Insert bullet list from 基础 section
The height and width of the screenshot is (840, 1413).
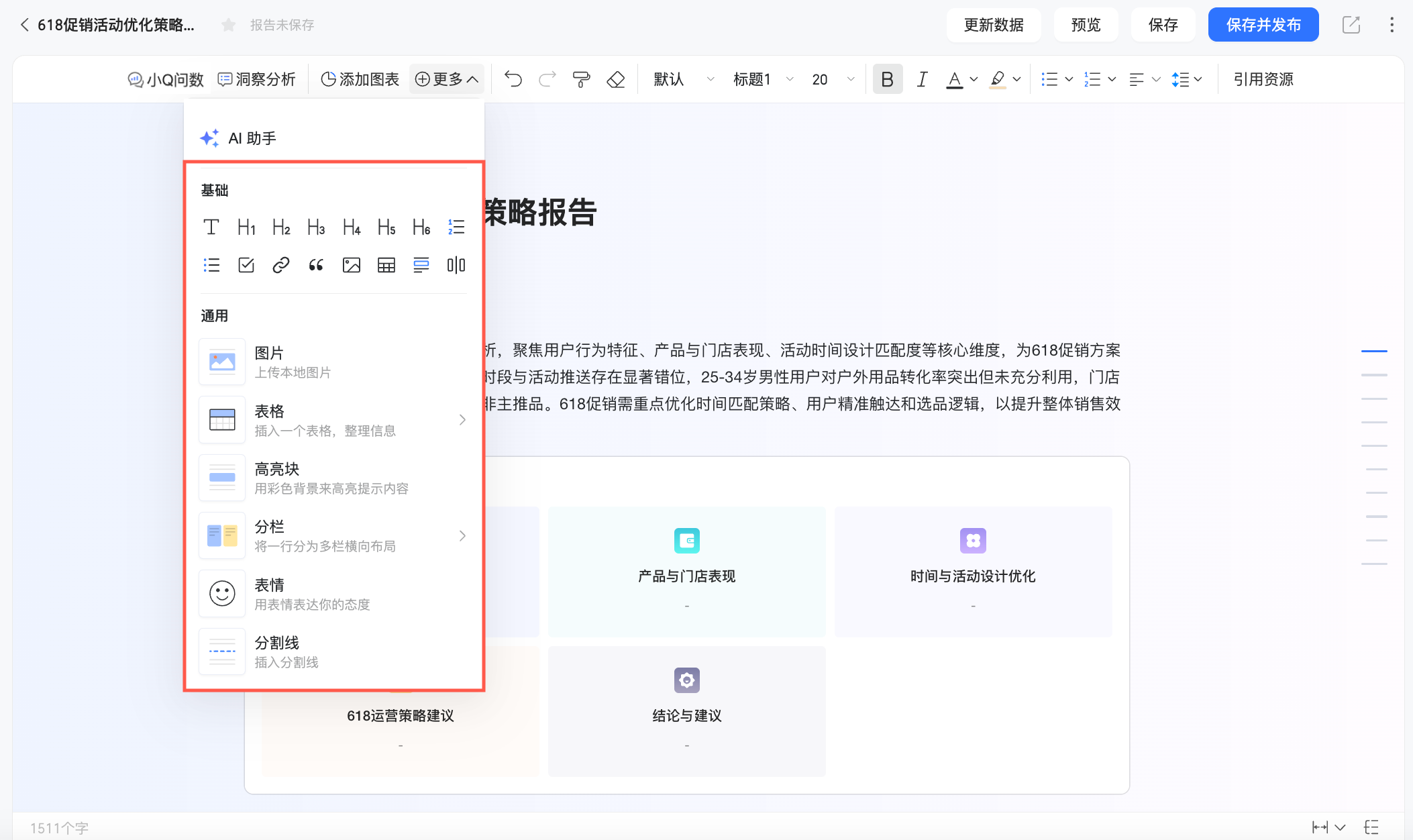[x=211, y=265]
